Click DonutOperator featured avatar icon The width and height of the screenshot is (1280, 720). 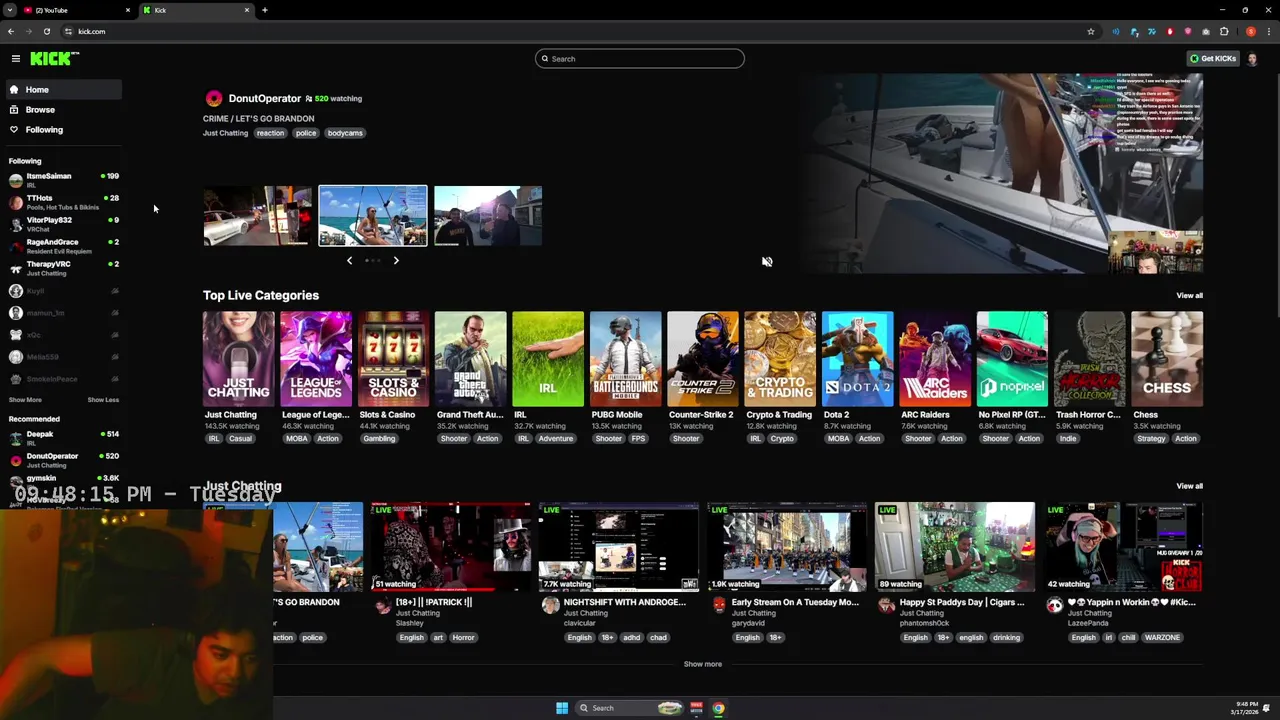(214, 99)
